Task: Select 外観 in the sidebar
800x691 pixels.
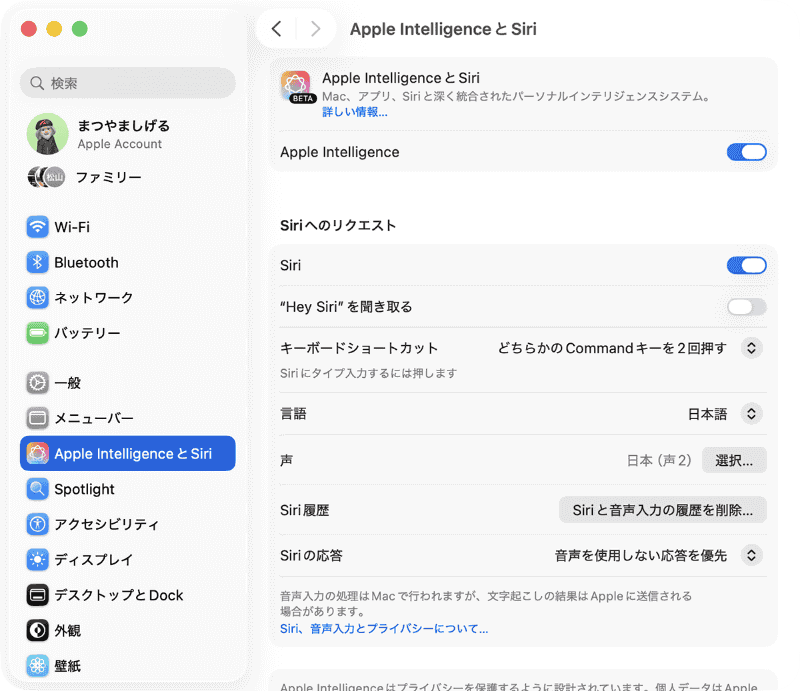Action: tap(37, 630)
